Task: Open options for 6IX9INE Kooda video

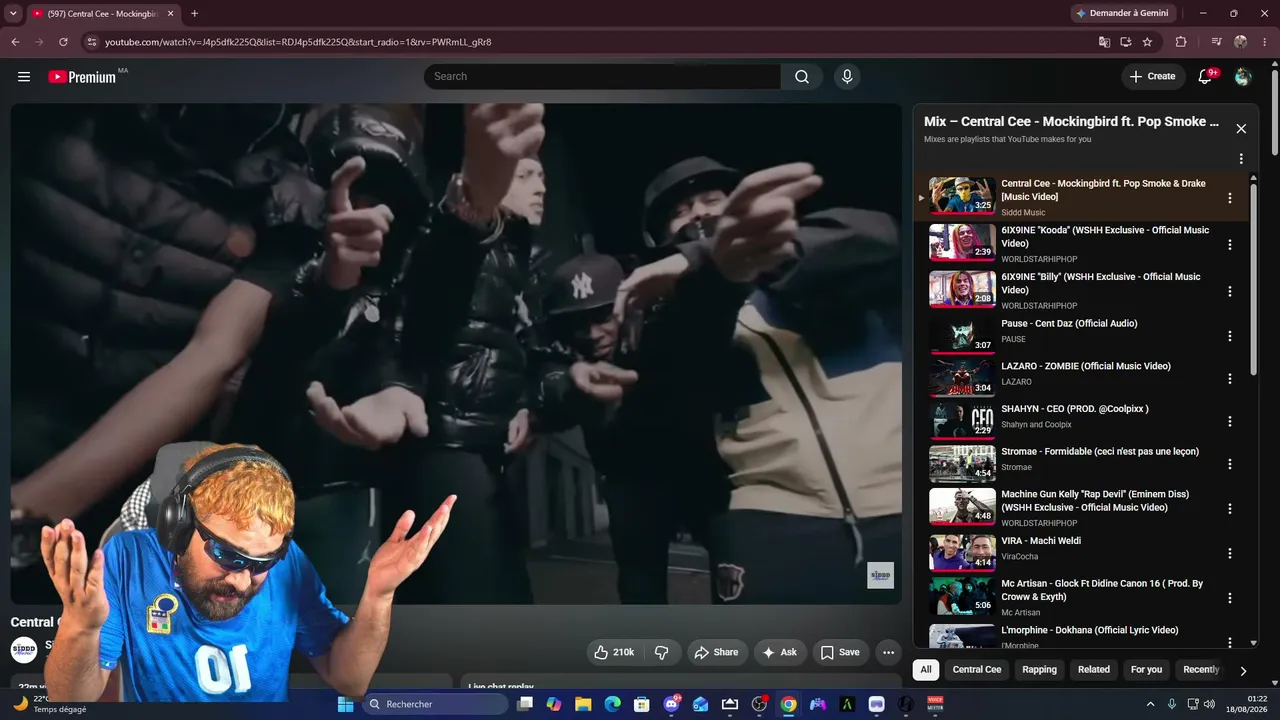Action: click(1230, 244)
